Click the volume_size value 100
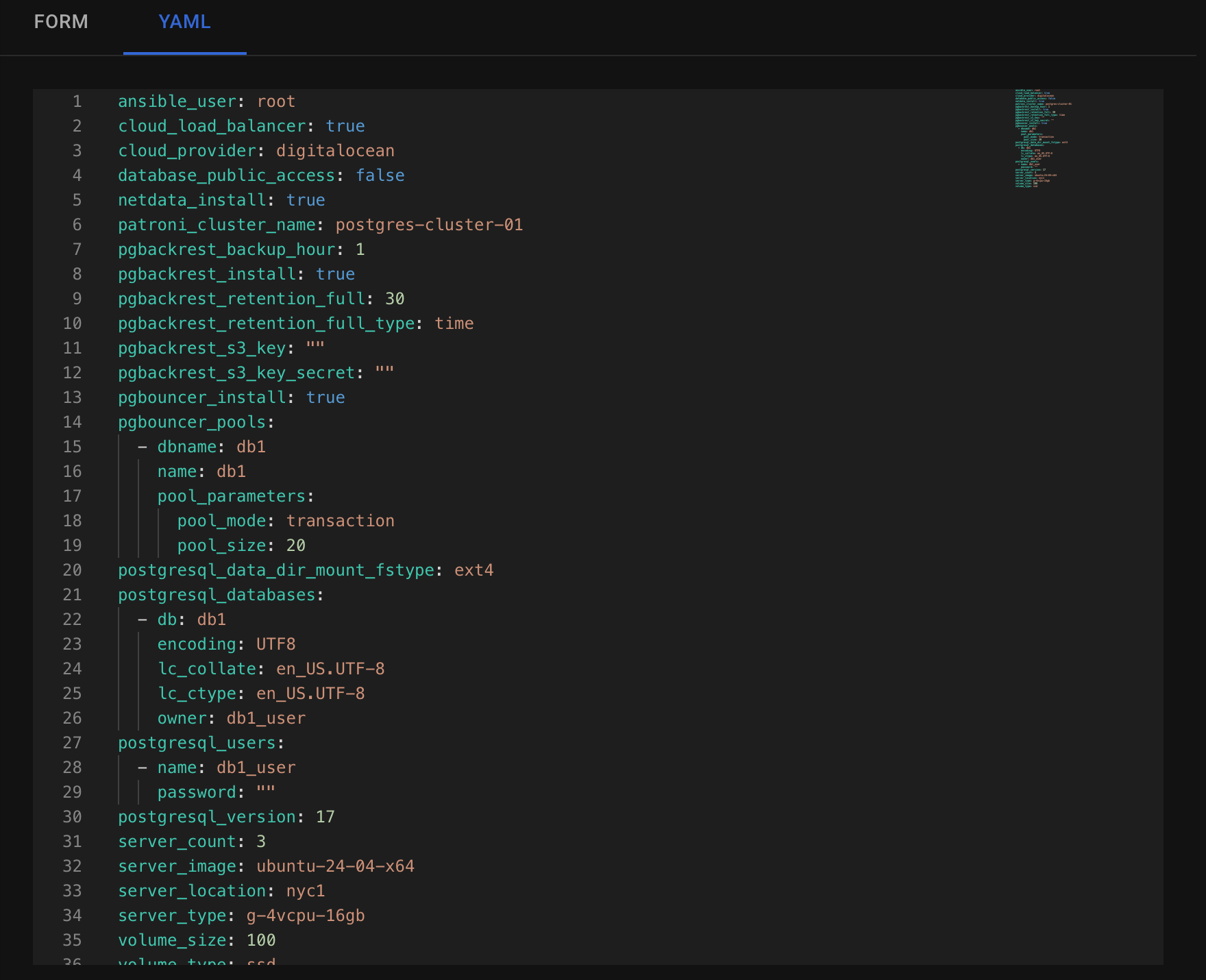The width and height of the screenshot is (1206, 980). pyautogui.click(x=260, y=940)
